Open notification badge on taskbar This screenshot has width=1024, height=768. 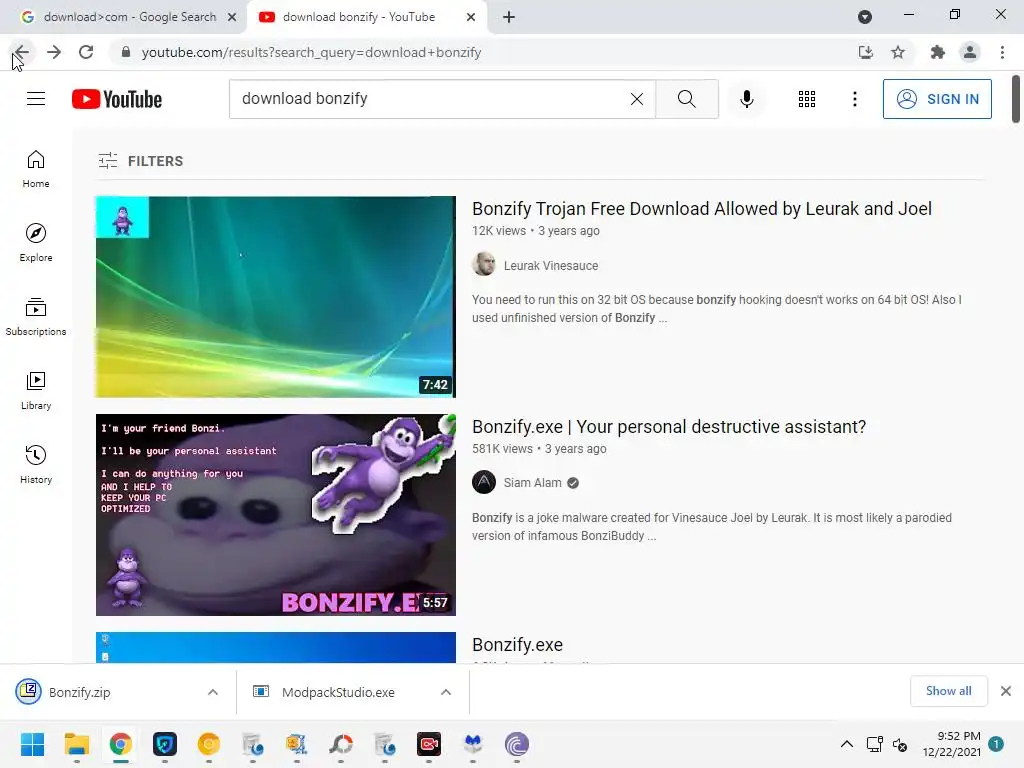coord(996,744)
